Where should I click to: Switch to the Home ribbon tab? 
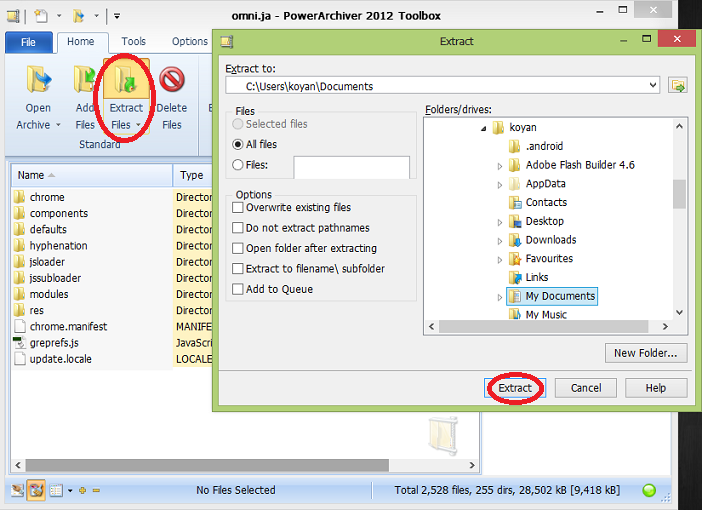point(81,42)
